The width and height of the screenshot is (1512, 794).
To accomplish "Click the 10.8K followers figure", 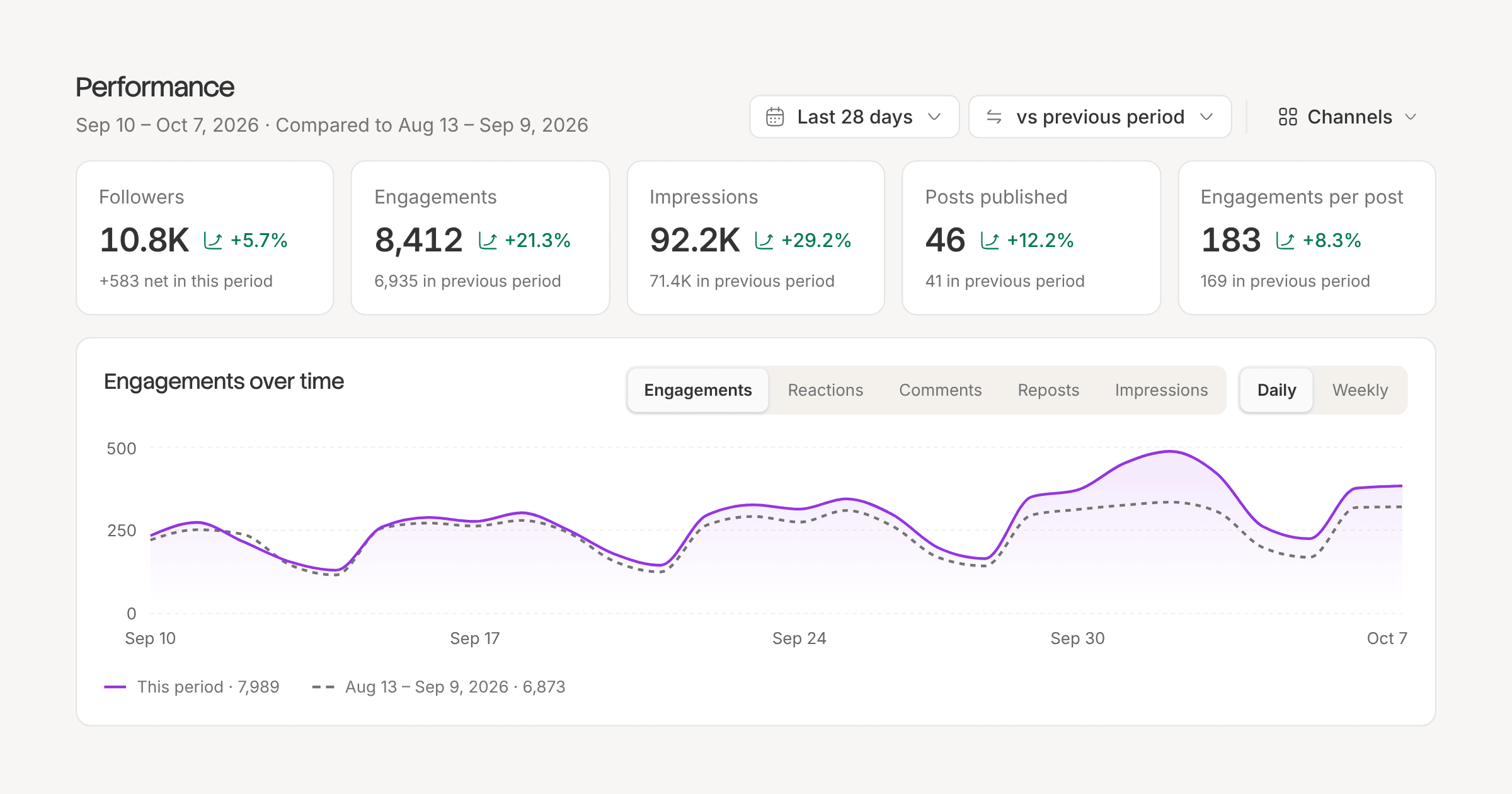I will 144,241.
